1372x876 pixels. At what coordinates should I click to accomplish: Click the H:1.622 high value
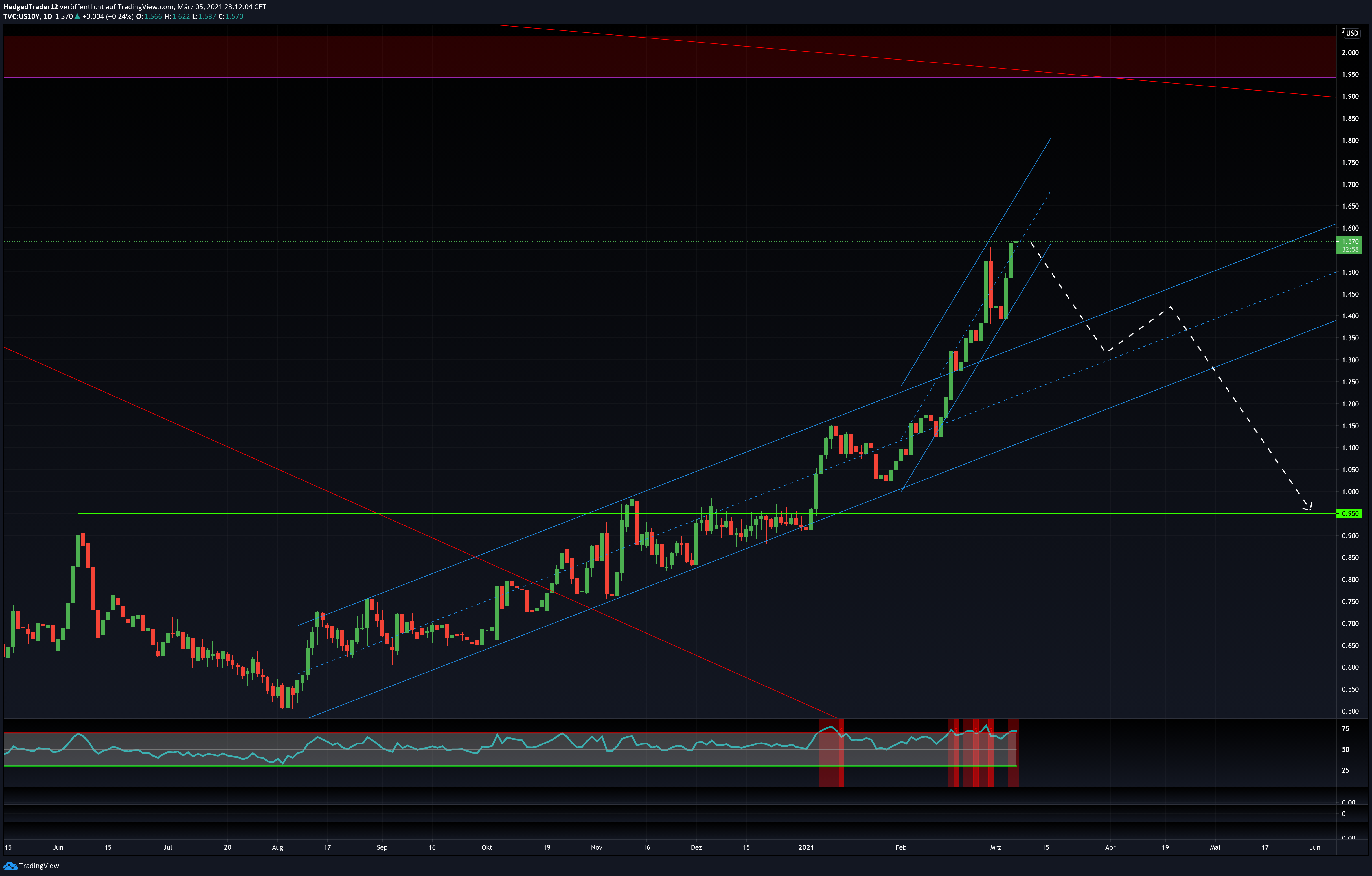[177, 17]
